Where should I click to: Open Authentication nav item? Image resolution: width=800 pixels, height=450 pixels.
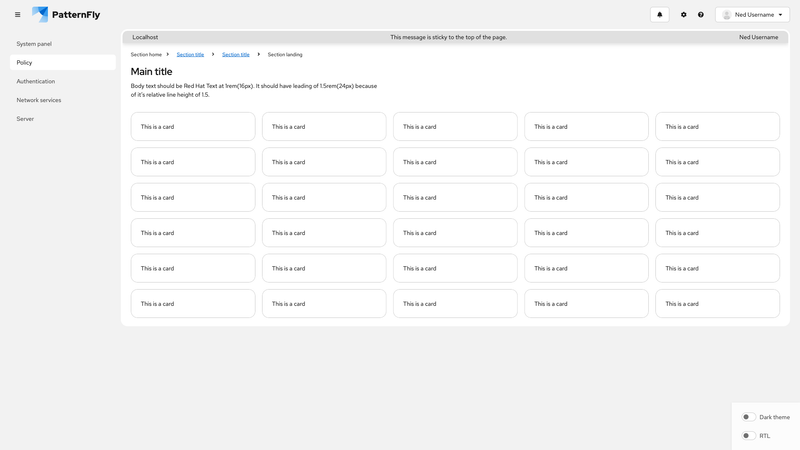click(63, 81)
